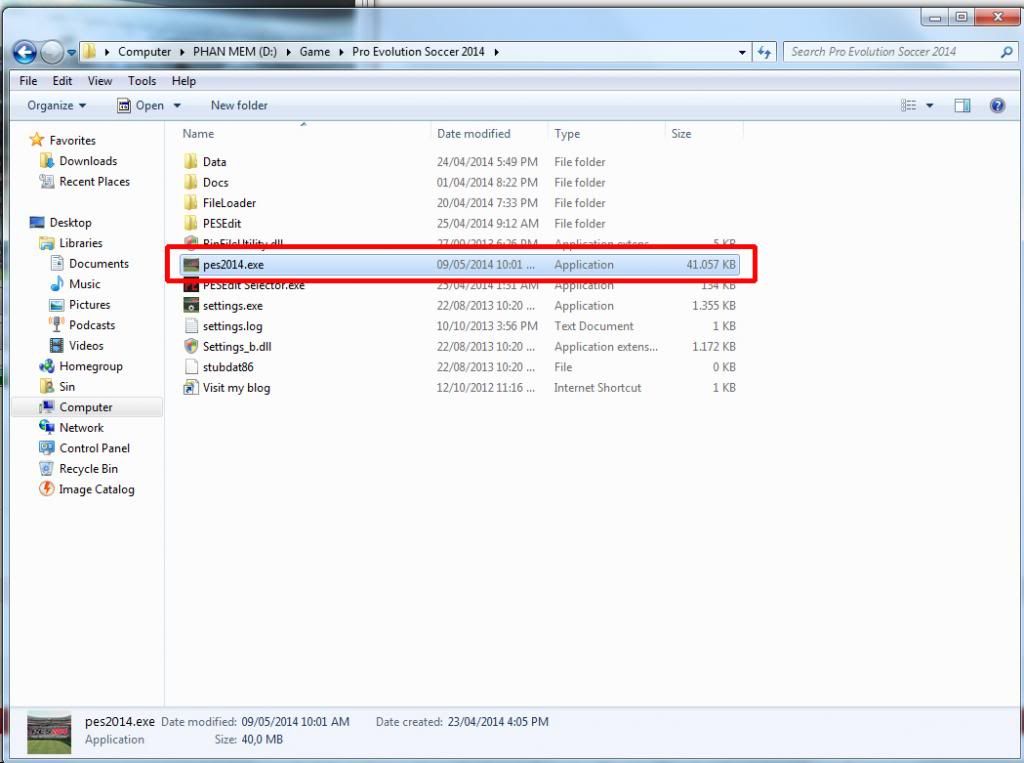Select the Visit my blog shortcut icon
The height and width of the screenshot is (763, 1024).
tap(191, 388)
